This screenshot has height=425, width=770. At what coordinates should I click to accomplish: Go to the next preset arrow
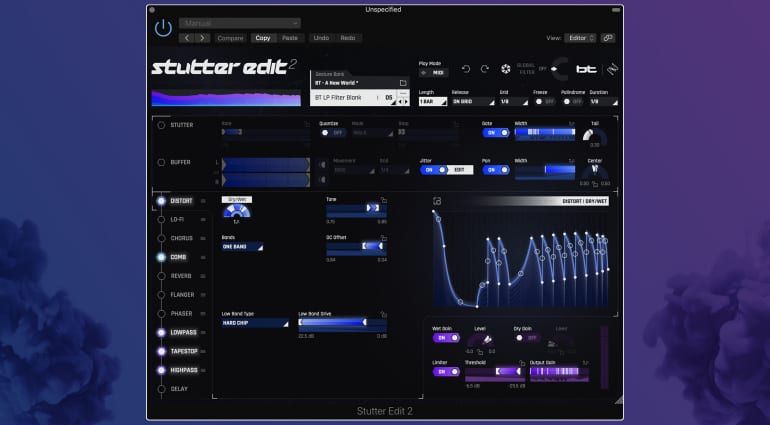[x=202, y=38]
